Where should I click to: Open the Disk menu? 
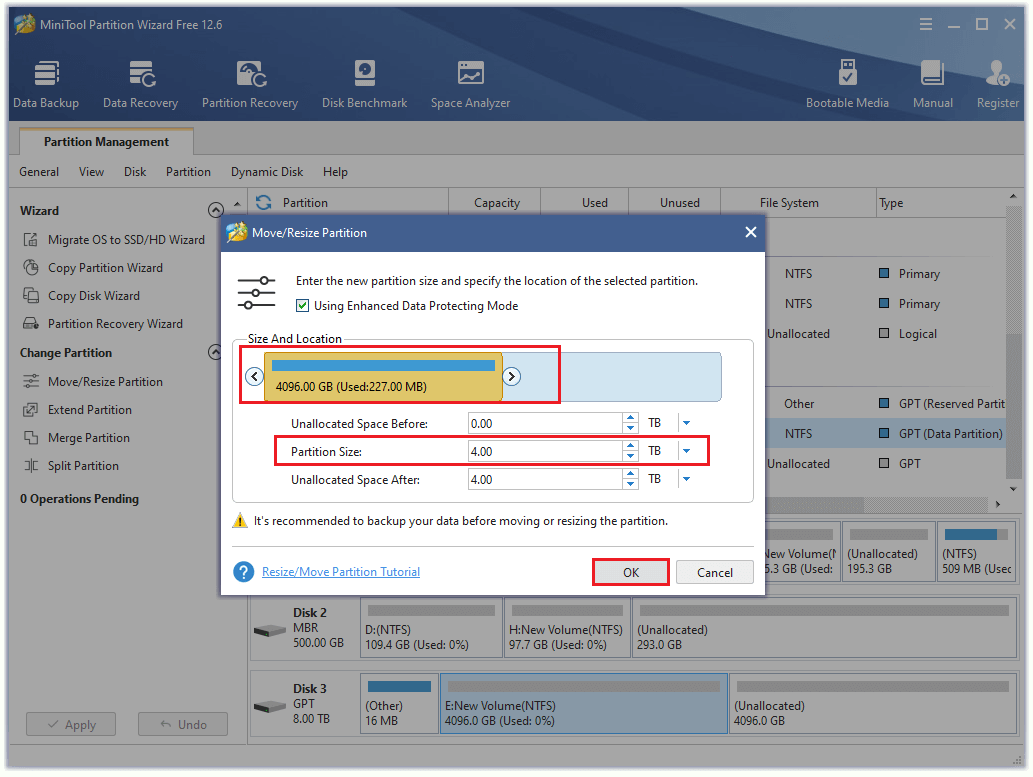[135, 172]
